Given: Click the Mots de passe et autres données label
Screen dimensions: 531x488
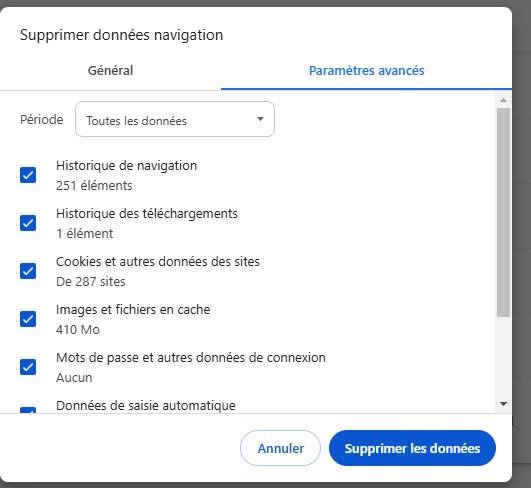Looking at the screenshot, I should [191, 358].
